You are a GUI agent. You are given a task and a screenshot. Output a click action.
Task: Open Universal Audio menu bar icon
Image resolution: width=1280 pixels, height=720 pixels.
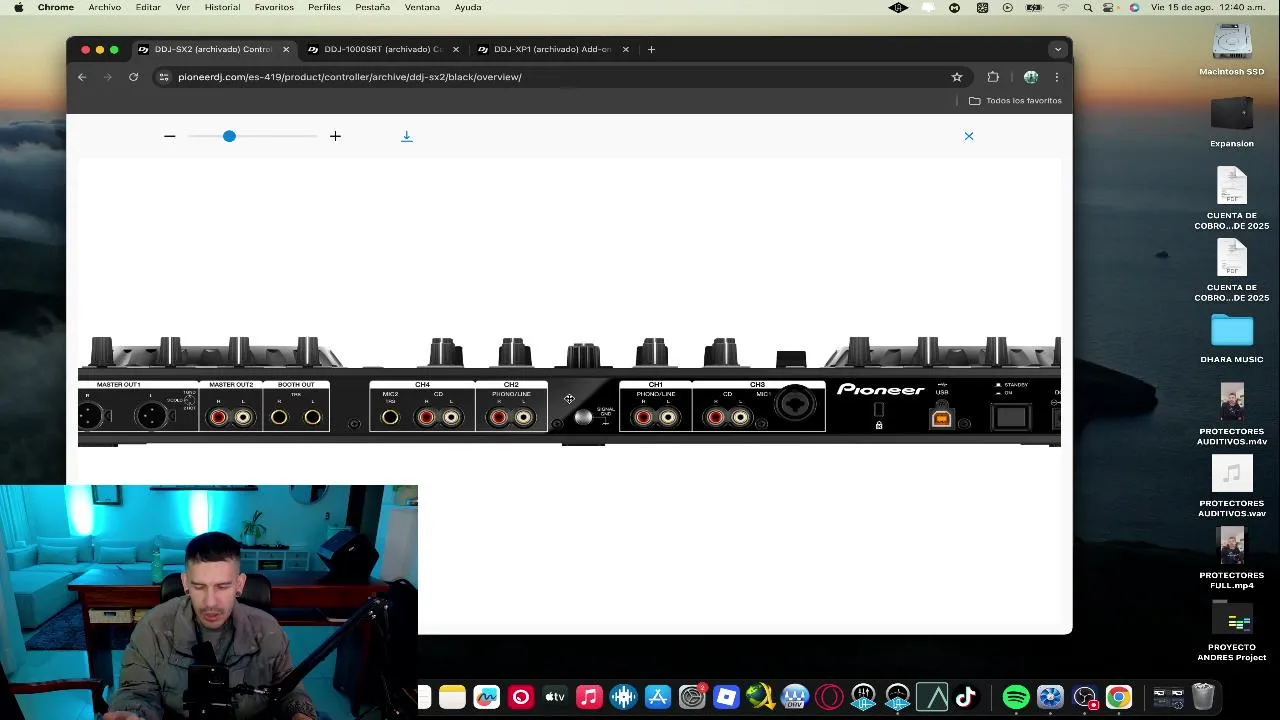tap(898, 7)
